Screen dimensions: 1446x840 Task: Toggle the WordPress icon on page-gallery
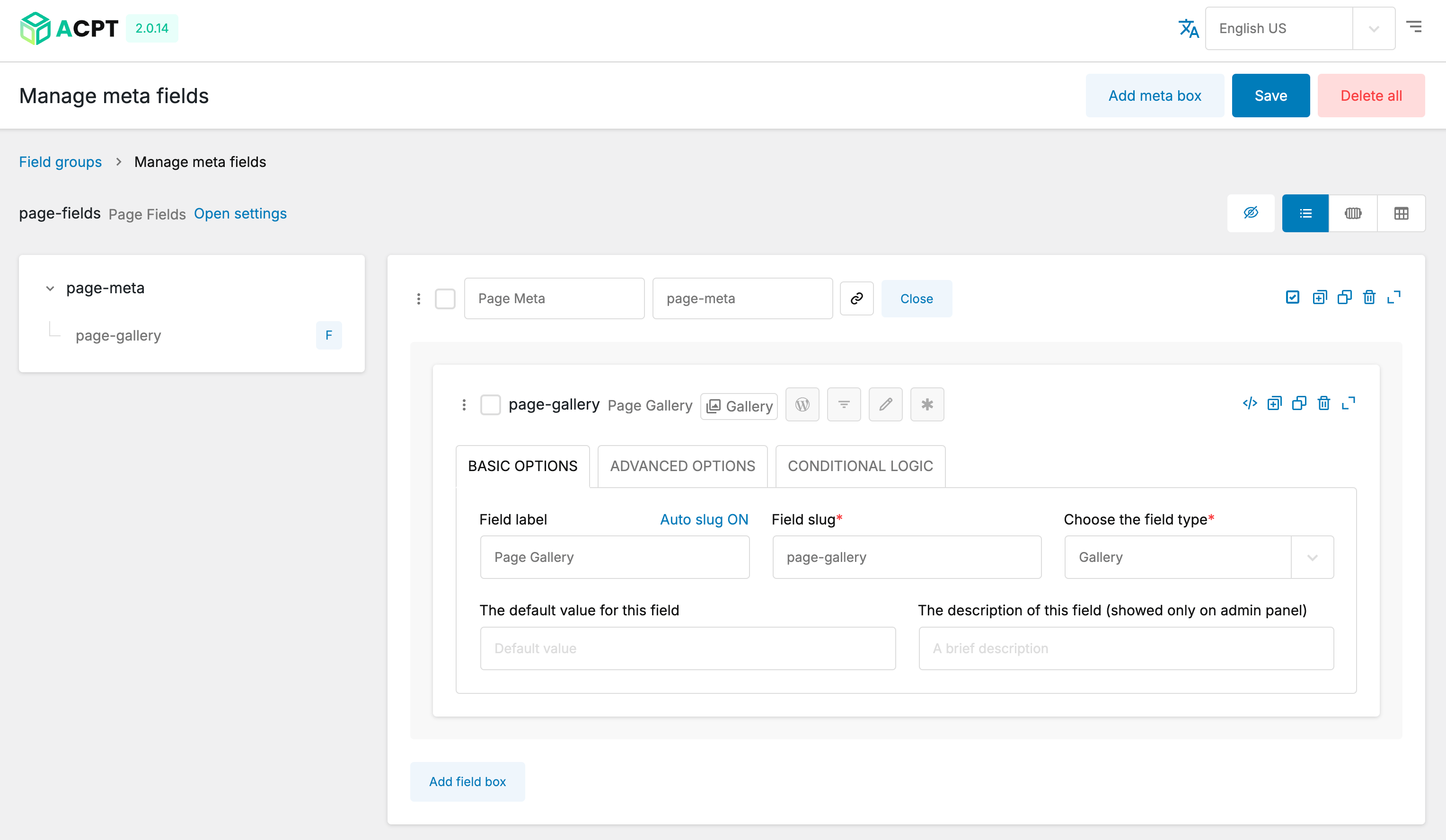[802, 405]
